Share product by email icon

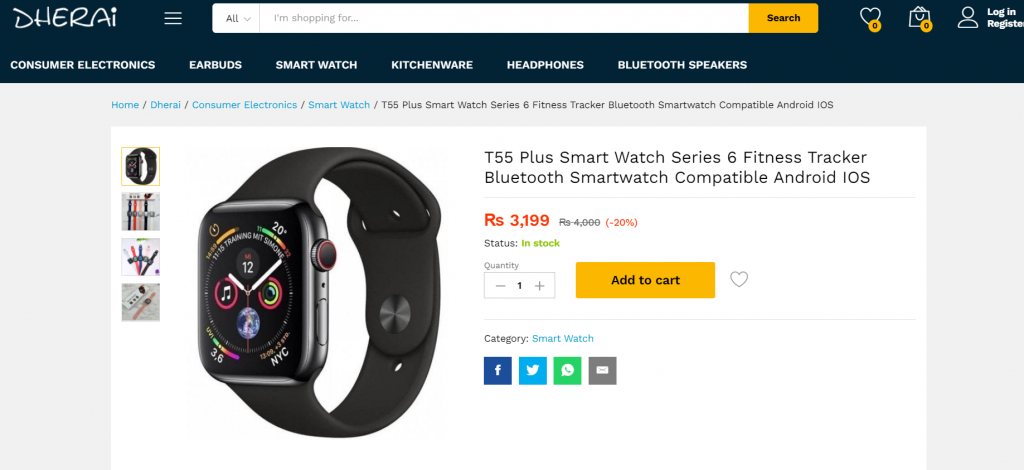click(602, 371)
